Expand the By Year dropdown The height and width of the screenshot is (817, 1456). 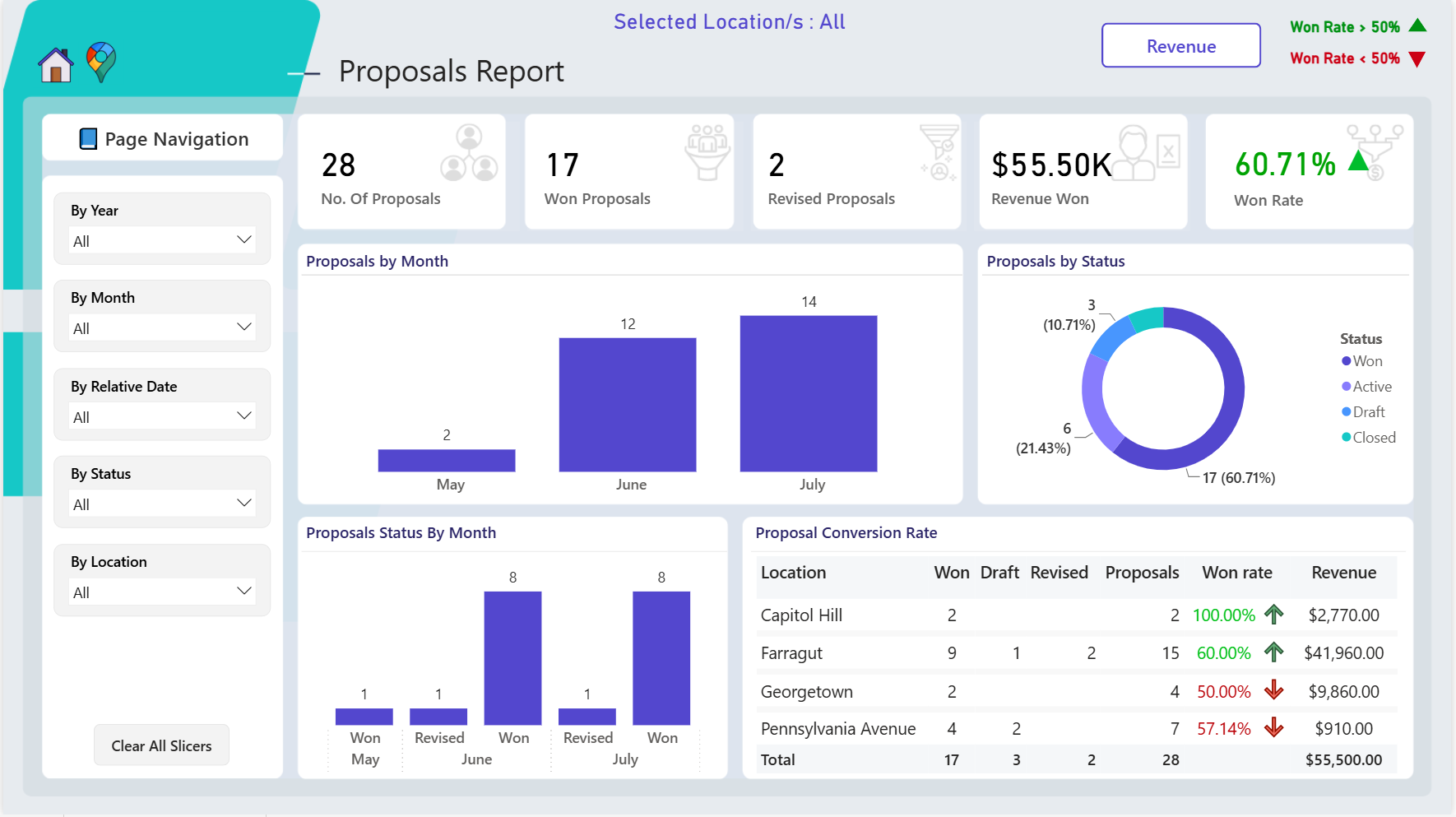click(x=162, y=240)
